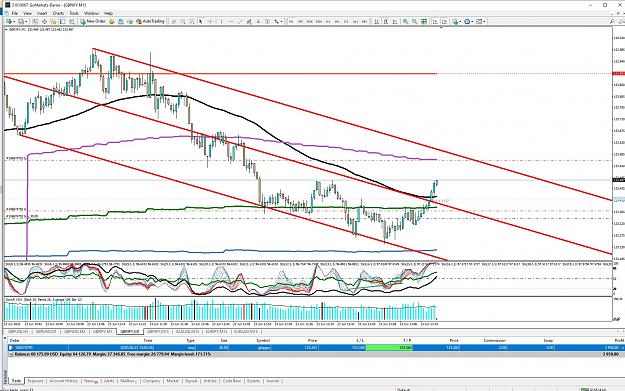
Task: Click the New Order button
Action: 93,22
